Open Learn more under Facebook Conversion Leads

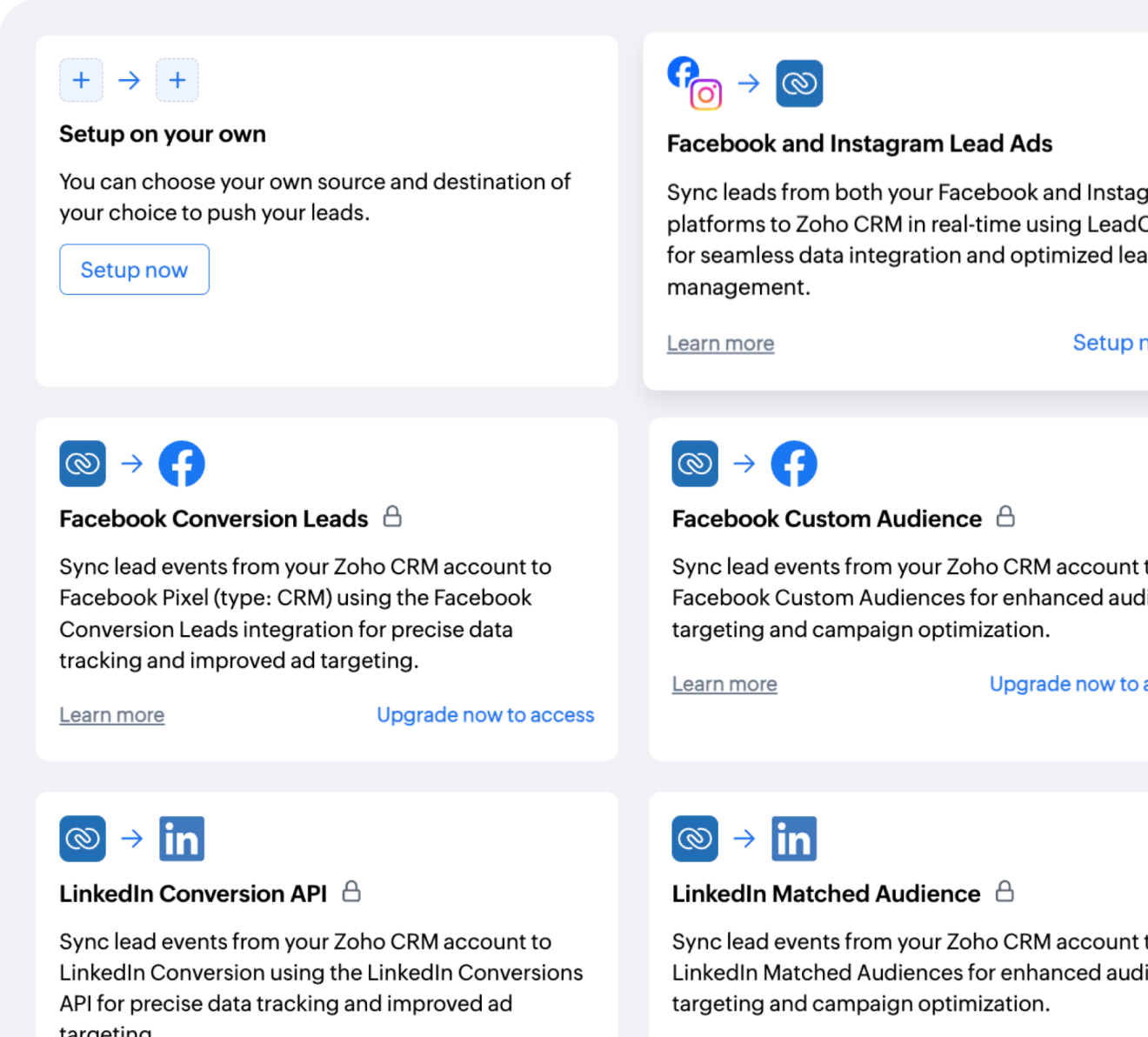click(x=111, y=714)
